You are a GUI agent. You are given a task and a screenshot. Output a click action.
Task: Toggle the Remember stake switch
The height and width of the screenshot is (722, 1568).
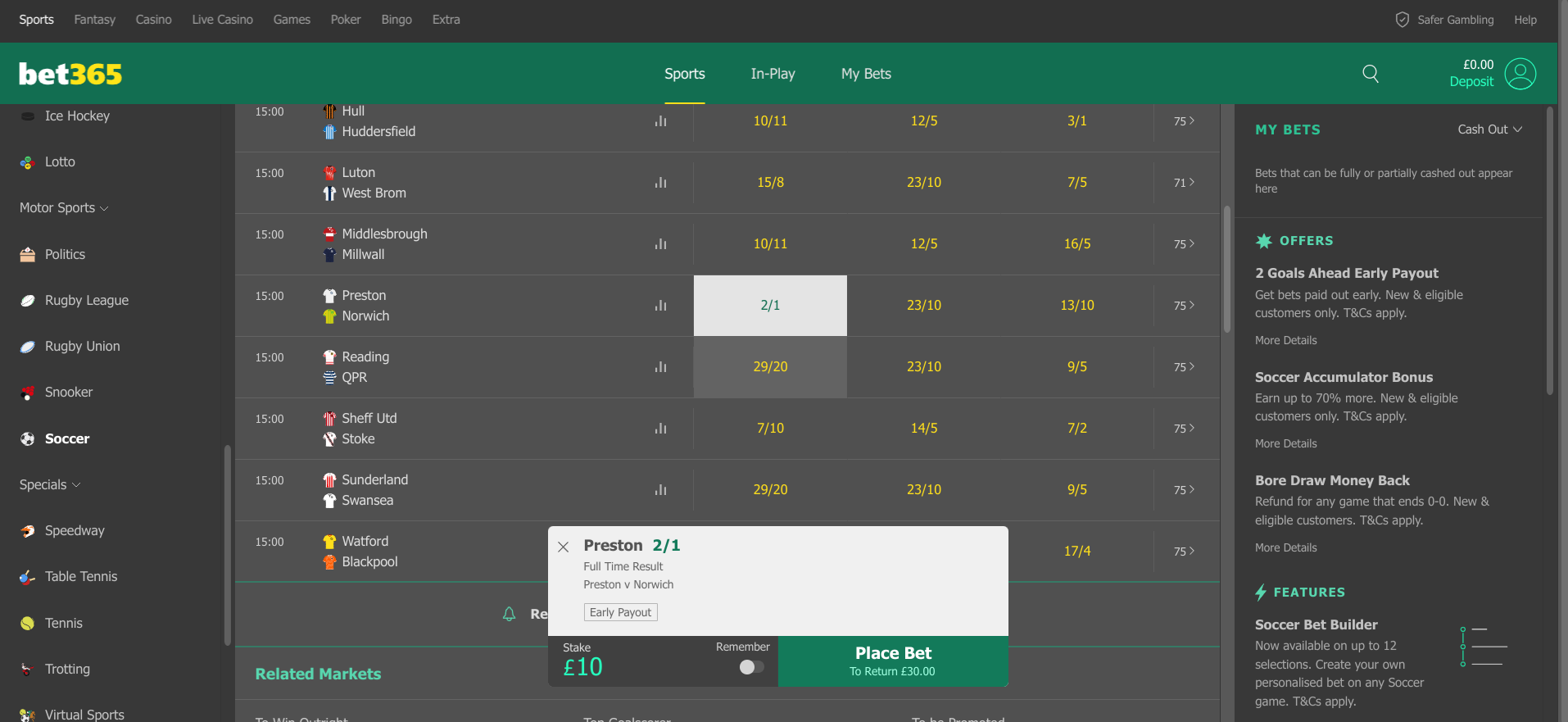tap(751, 667)
